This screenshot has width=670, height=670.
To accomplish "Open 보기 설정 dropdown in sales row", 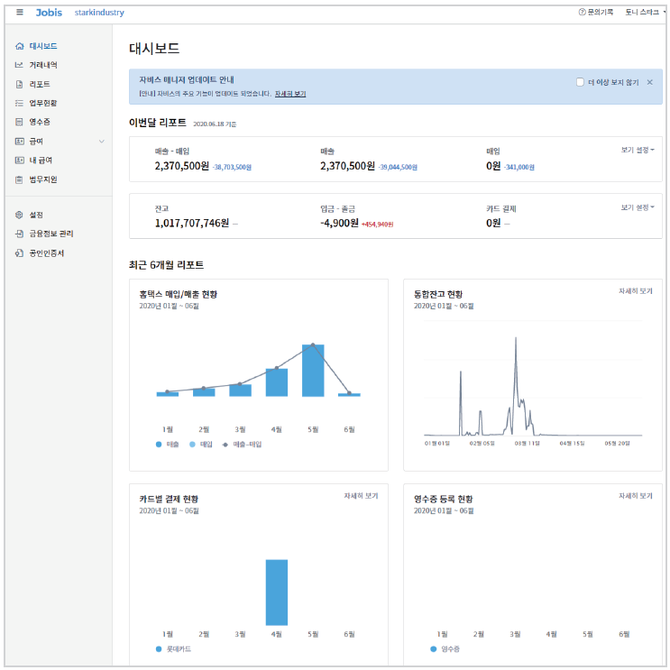I will (637, 150).
